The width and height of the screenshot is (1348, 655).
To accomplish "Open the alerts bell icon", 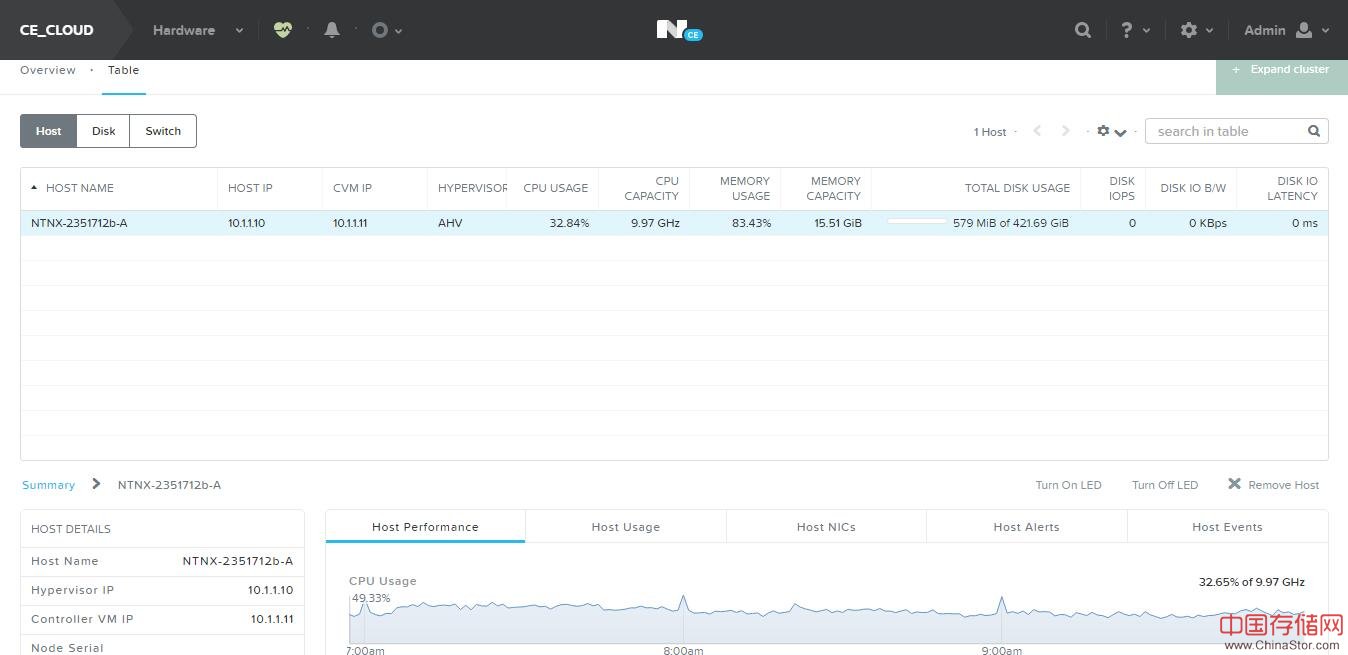I will point(332,30).
